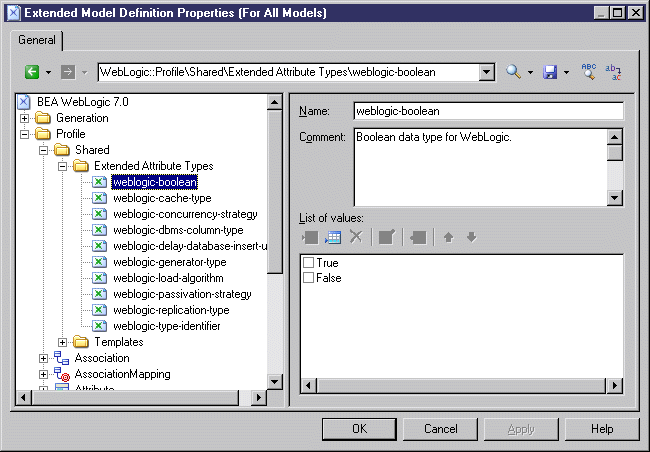Expand the AssociationMapping node

click(43, 374)
